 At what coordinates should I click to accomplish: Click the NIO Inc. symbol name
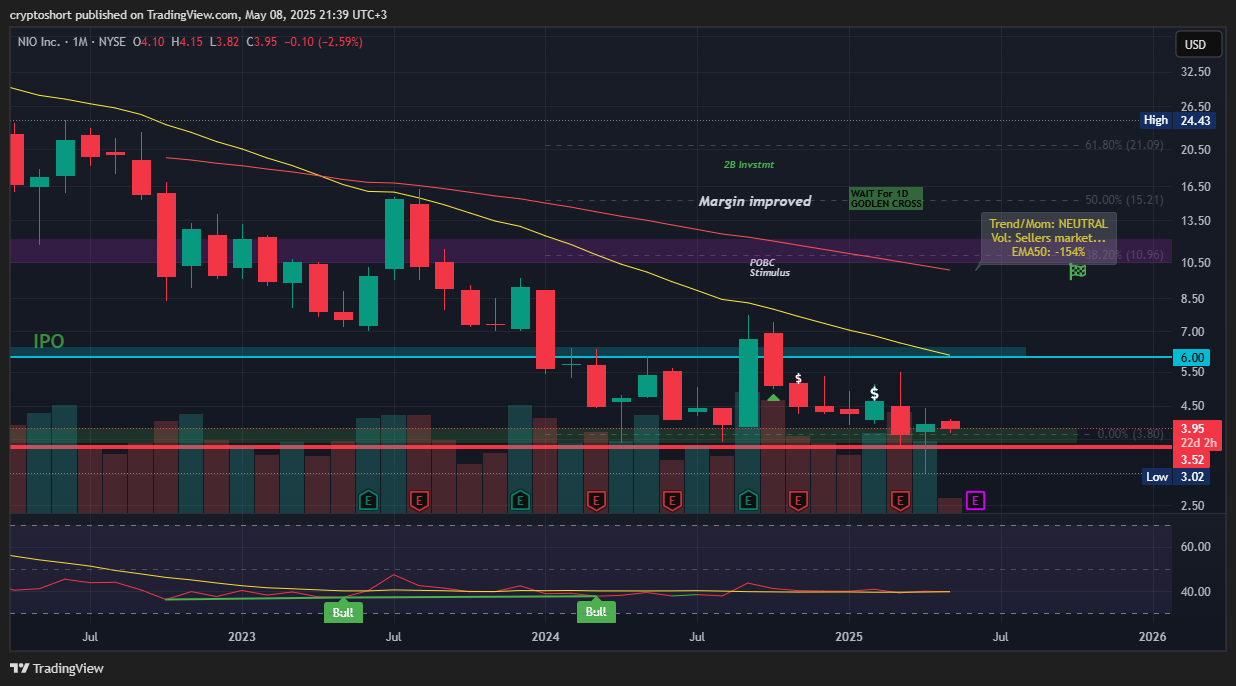(41, 42)
